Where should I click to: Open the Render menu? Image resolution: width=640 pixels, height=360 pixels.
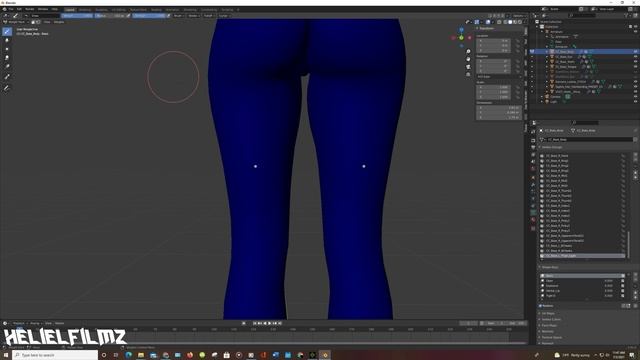tap(30, 9)
